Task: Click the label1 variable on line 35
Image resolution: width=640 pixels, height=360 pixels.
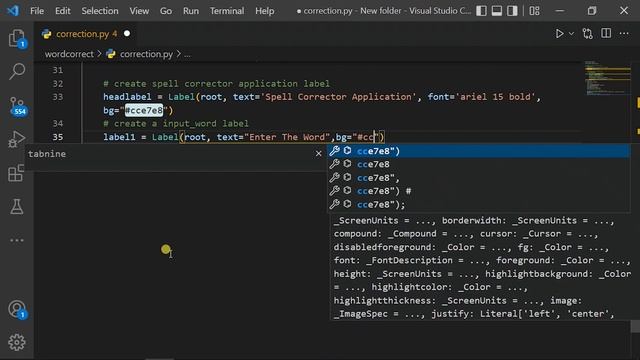Action: [119, 137]
